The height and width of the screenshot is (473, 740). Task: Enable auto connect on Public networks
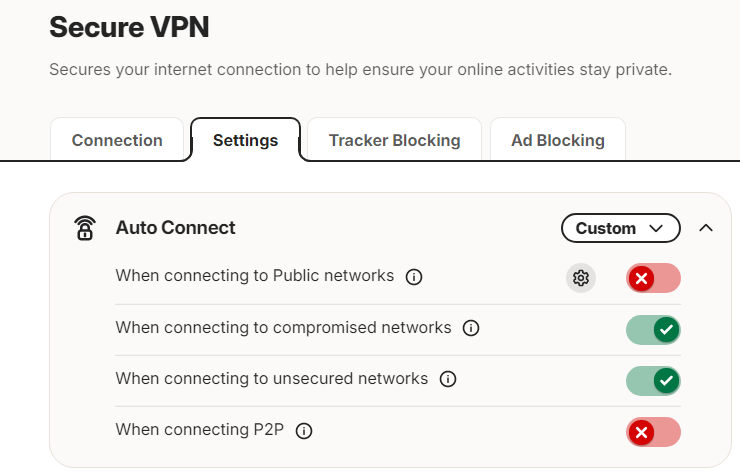pos(653,278)
